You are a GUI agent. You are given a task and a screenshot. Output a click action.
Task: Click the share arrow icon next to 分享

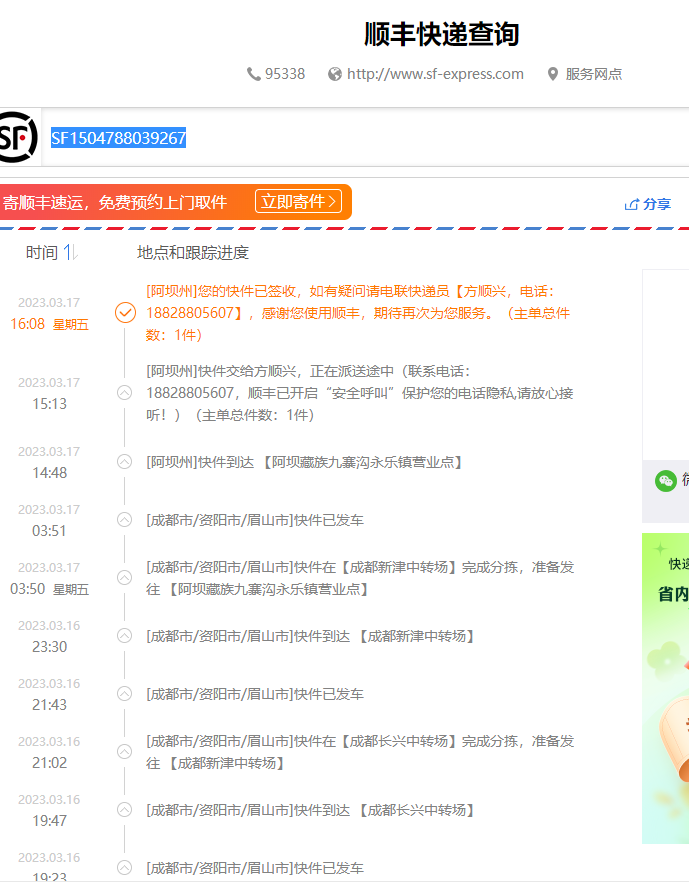point(631,204)
